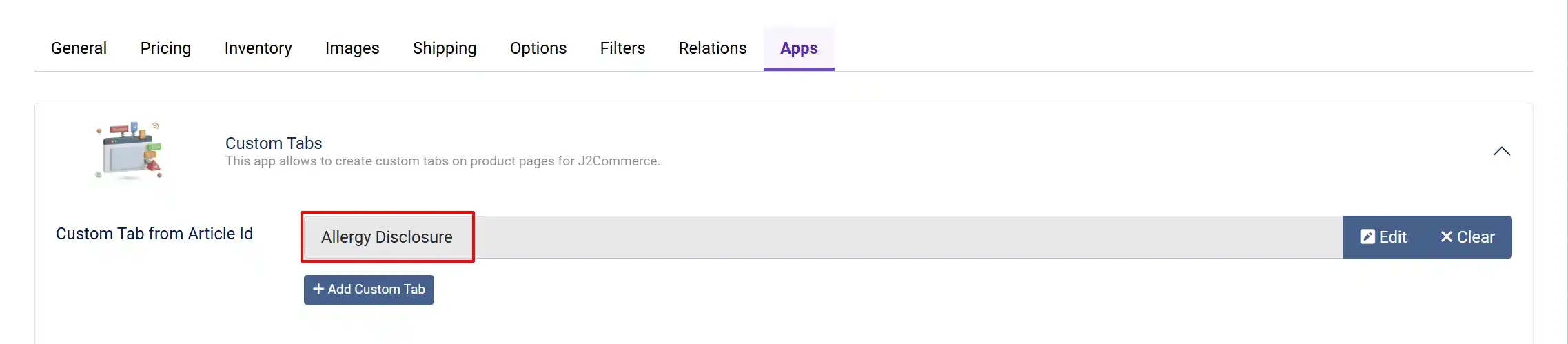Click the Custom Tab from Article Id label
Viewport: 1568px width, 344px height.
154,234
